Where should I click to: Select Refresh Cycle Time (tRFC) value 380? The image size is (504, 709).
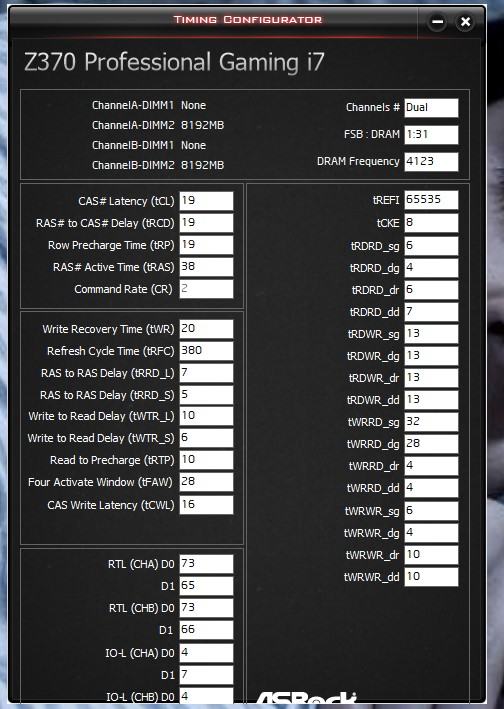(x=207, y=351)
